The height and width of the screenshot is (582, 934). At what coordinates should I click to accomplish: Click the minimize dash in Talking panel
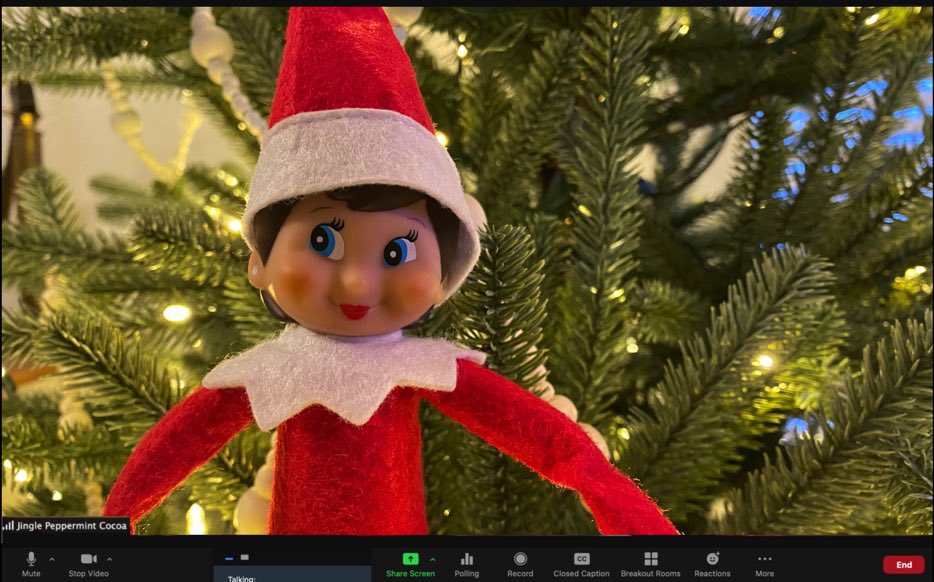[229, 558]
